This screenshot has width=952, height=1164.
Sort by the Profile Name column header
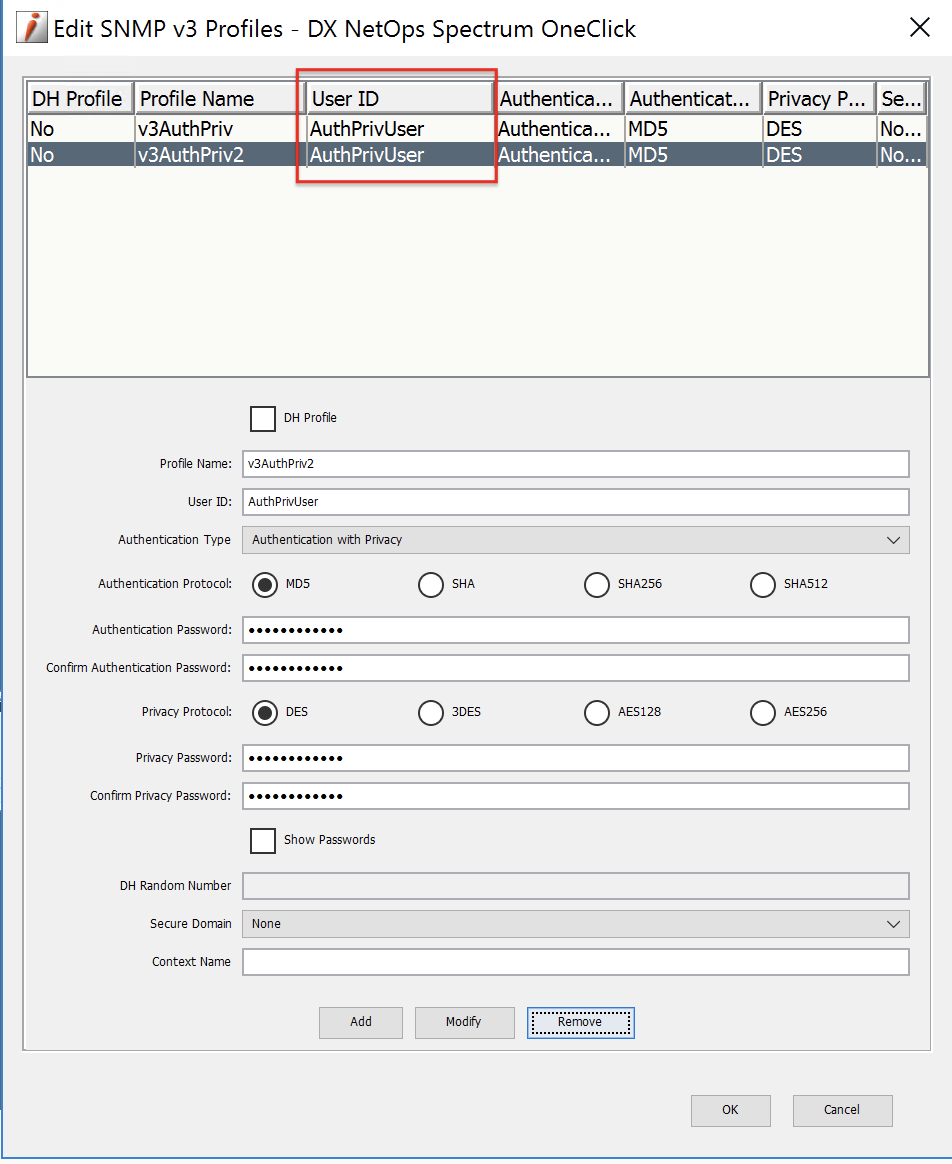219,99
